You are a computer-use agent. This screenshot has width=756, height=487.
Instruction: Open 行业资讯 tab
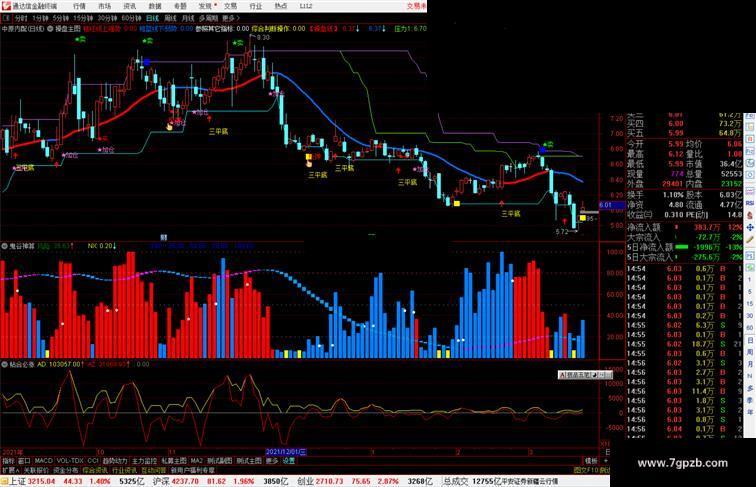click(124, 470)
